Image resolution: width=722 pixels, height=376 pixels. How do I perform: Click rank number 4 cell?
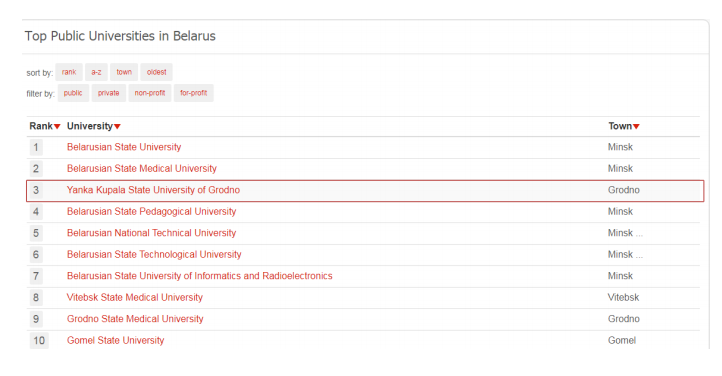click(36, 212)
